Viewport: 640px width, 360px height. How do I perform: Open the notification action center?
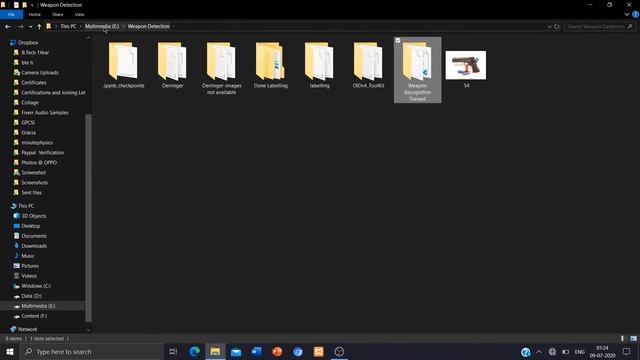[627, 351]
